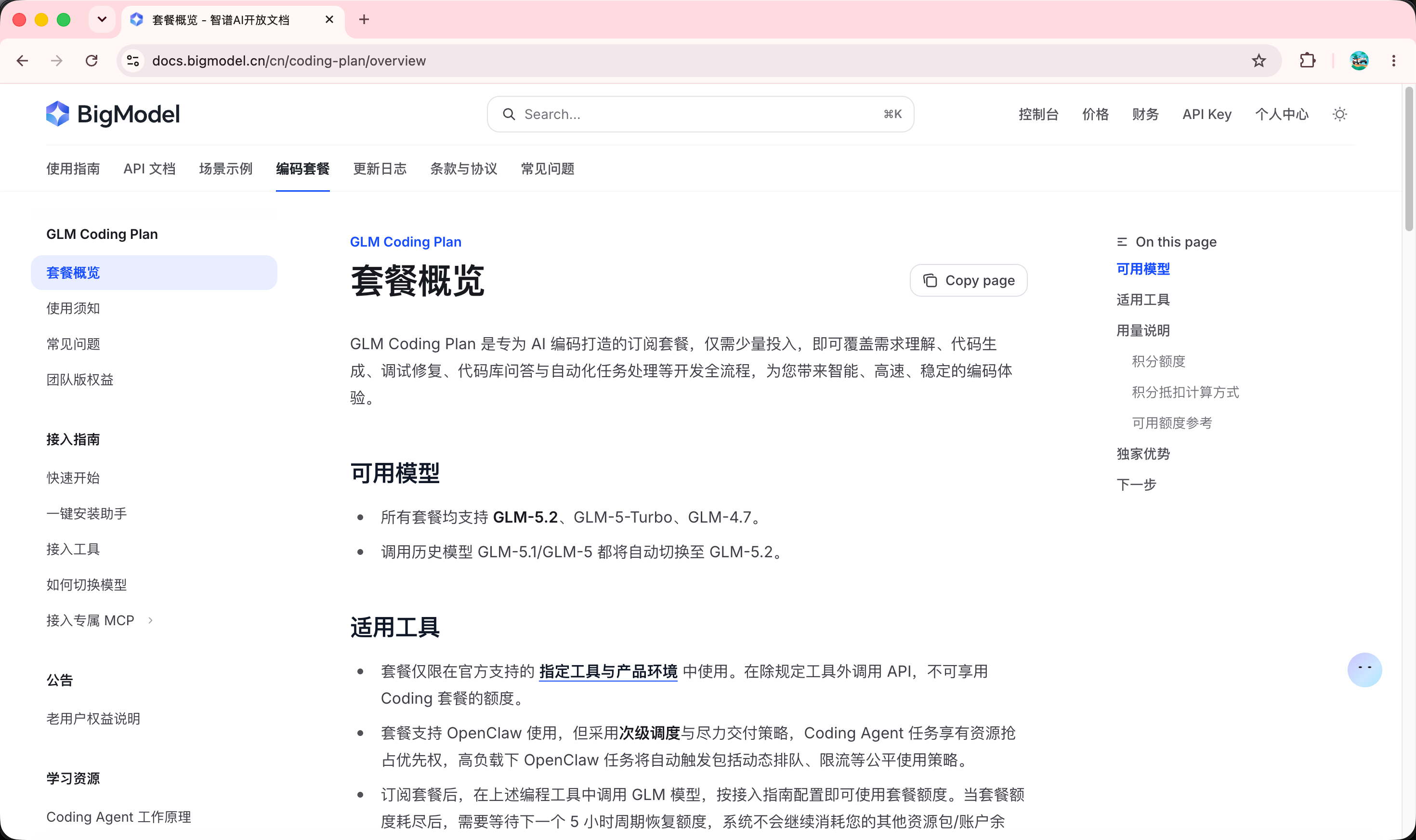
Task: Select 套餐概览 in the sidebar
Action: click(x=154, y=272)
